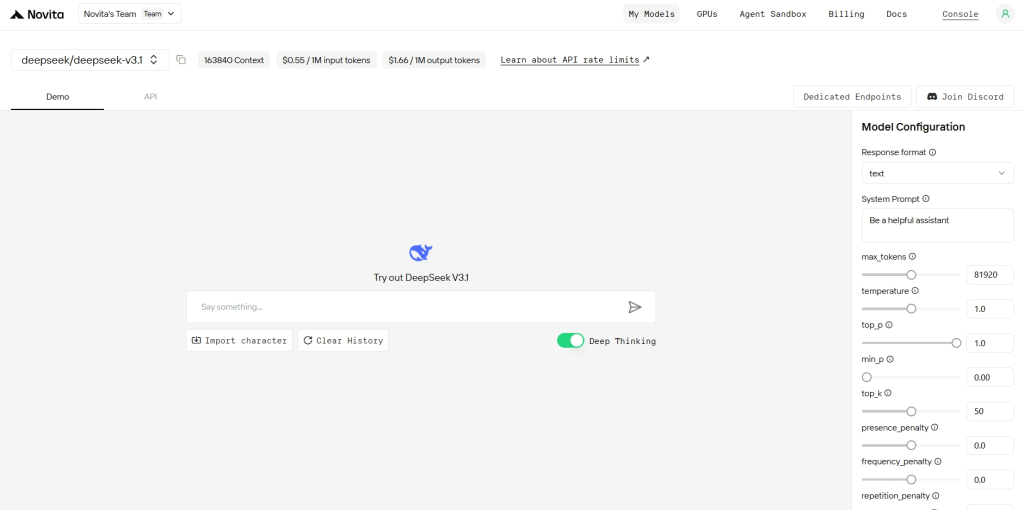The width and height of the screenshot is (1024, 510).
Task: Click the temperature slider handle
Action: click(911, 308)
